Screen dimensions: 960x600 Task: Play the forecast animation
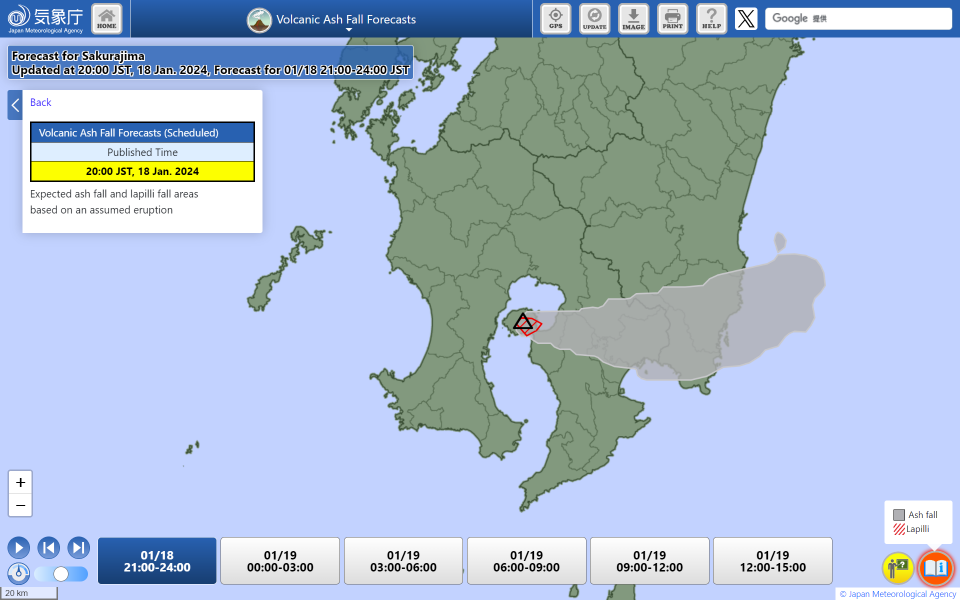coord(18,547)
